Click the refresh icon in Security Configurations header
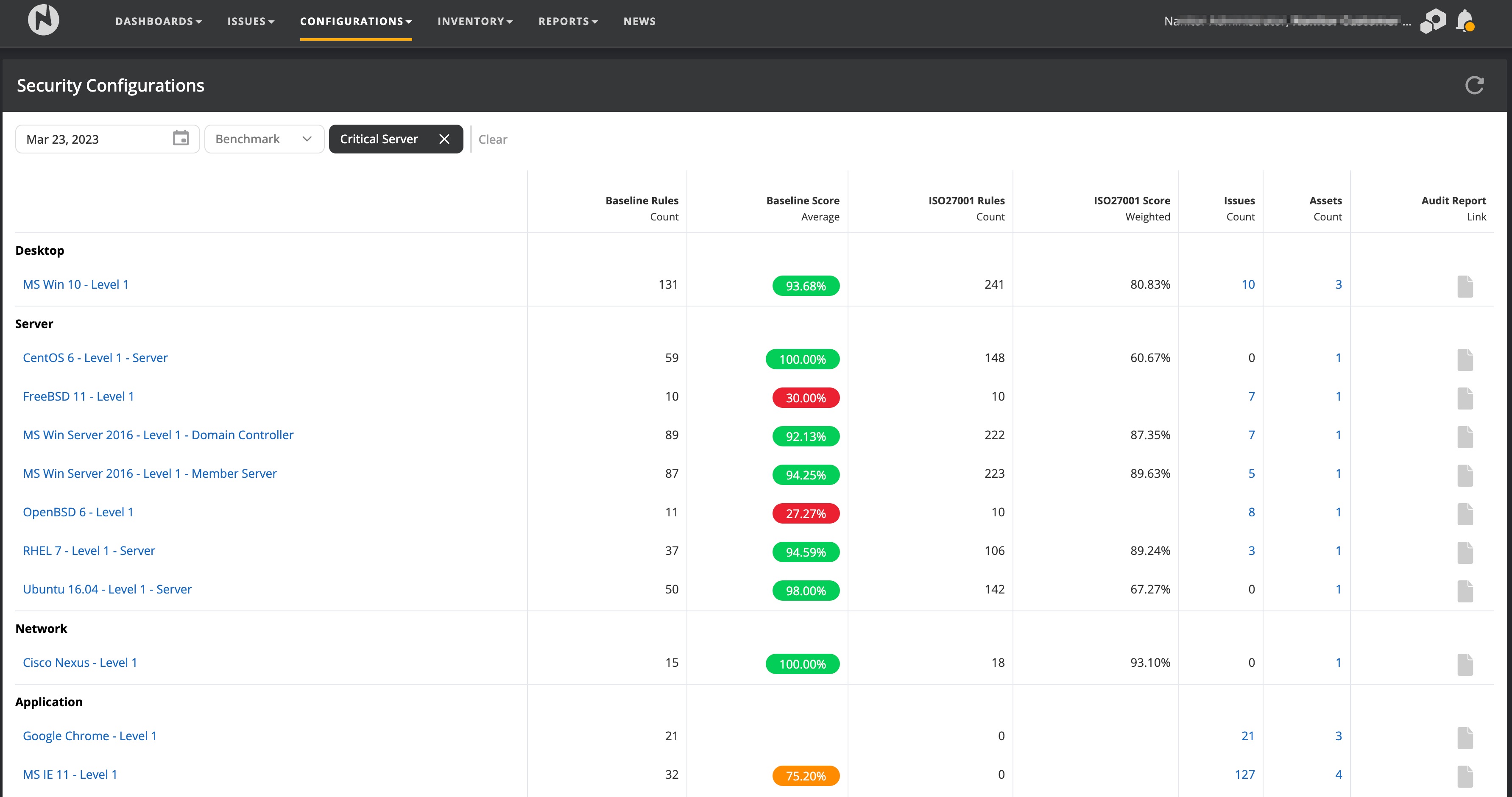1512x797 pixels. pos(1474,86)
